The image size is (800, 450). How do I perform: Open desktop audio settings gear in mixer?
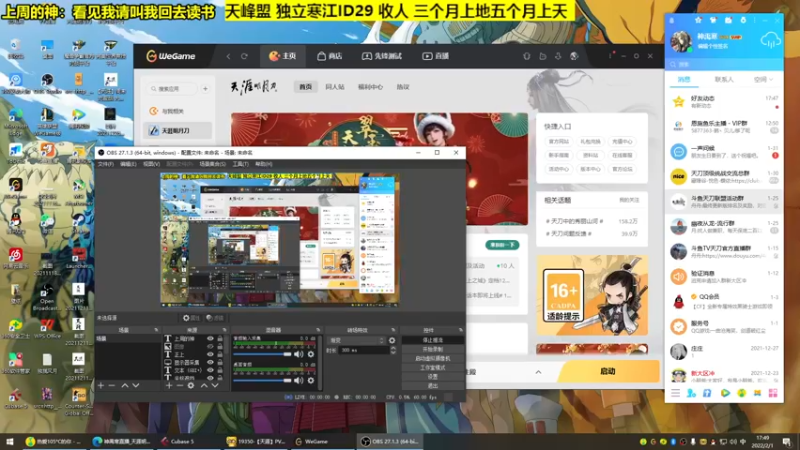point(311,380)
